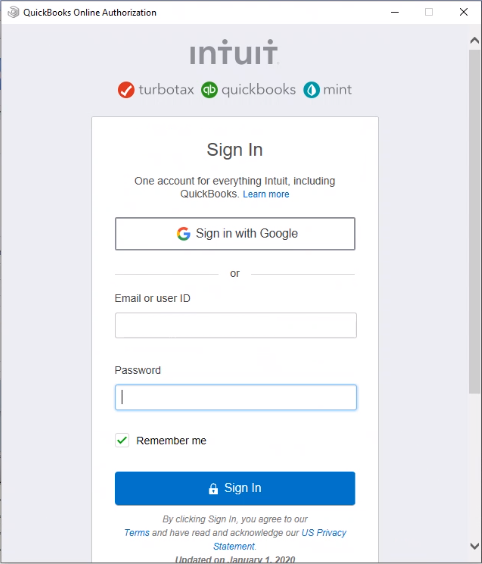Click the padlock icon on Sign In button
The image size is (482, 564).
[213, 488]
